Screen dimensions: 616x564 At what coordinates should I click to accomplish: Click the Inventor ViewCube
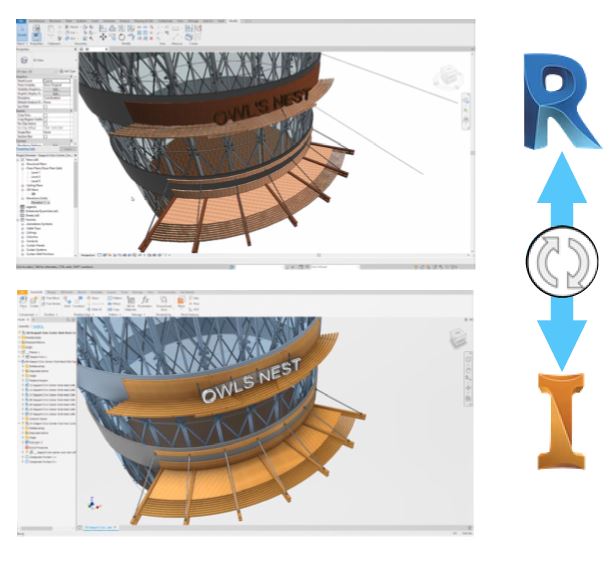pyautogui.click(x=458, y=339)
